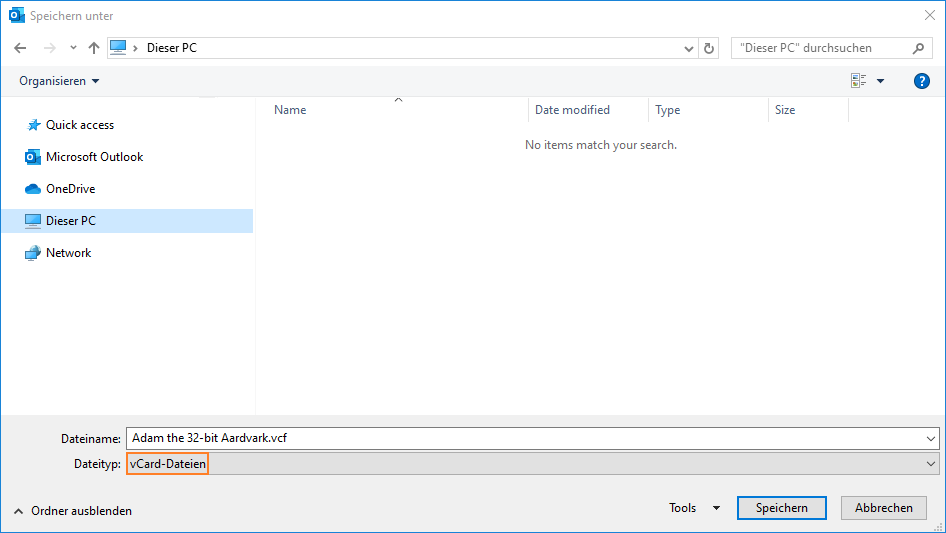The image size is (946, 533).
Task: Click Dieser PC in the address bar
Action: (172, 48)
